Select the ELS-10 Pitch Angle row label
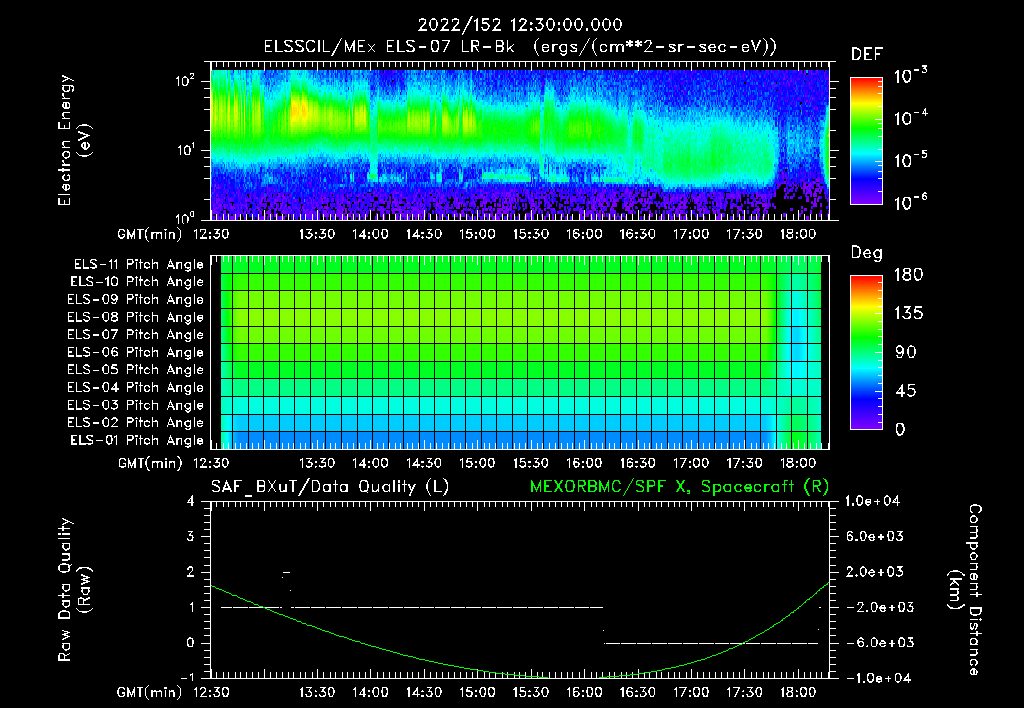This screenshot has height=708, width=1024. tap(137, 282)
